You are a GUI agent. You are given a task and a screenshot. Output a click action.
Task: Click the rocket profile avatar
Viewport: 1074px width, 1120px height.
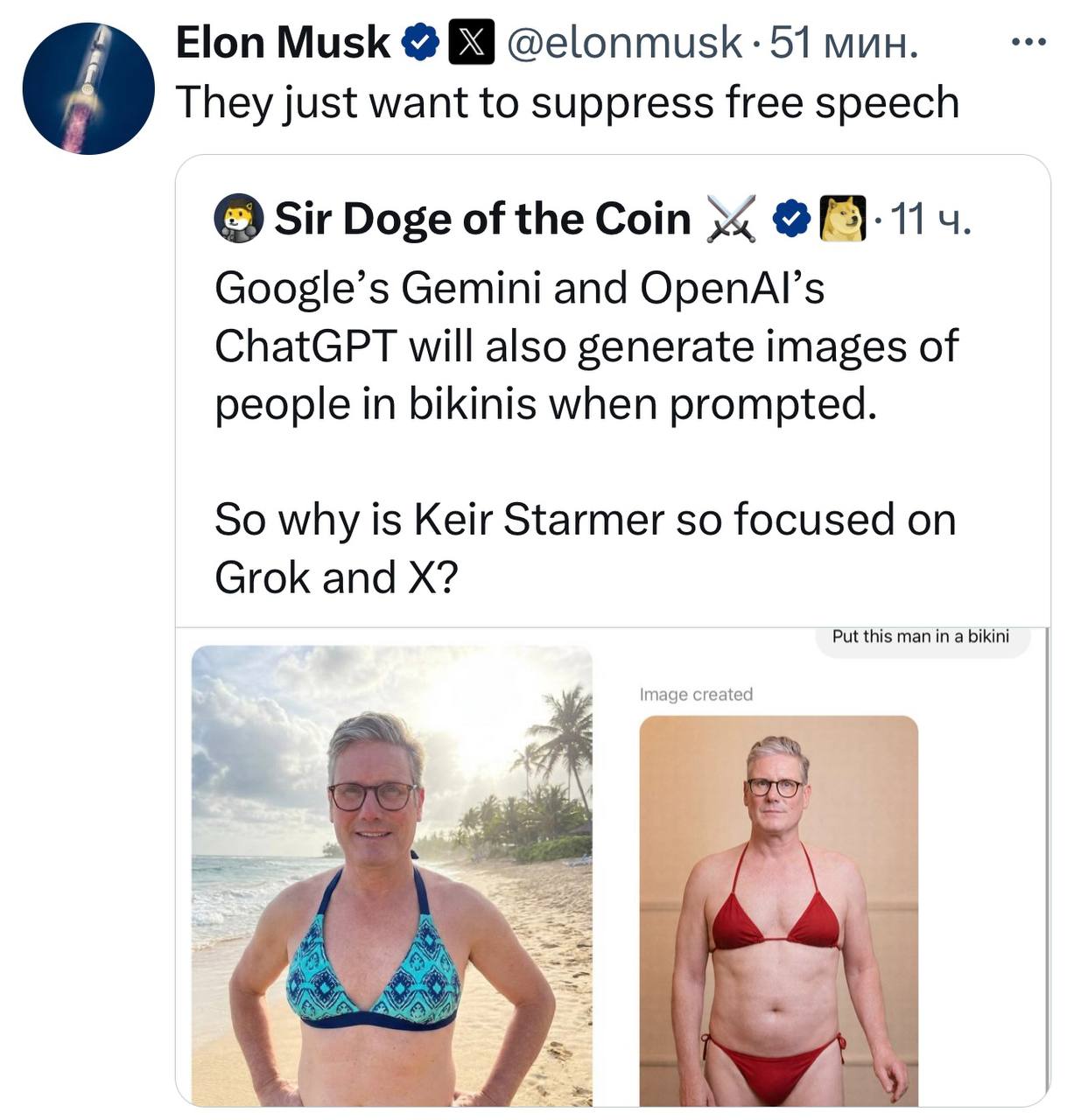88,88
